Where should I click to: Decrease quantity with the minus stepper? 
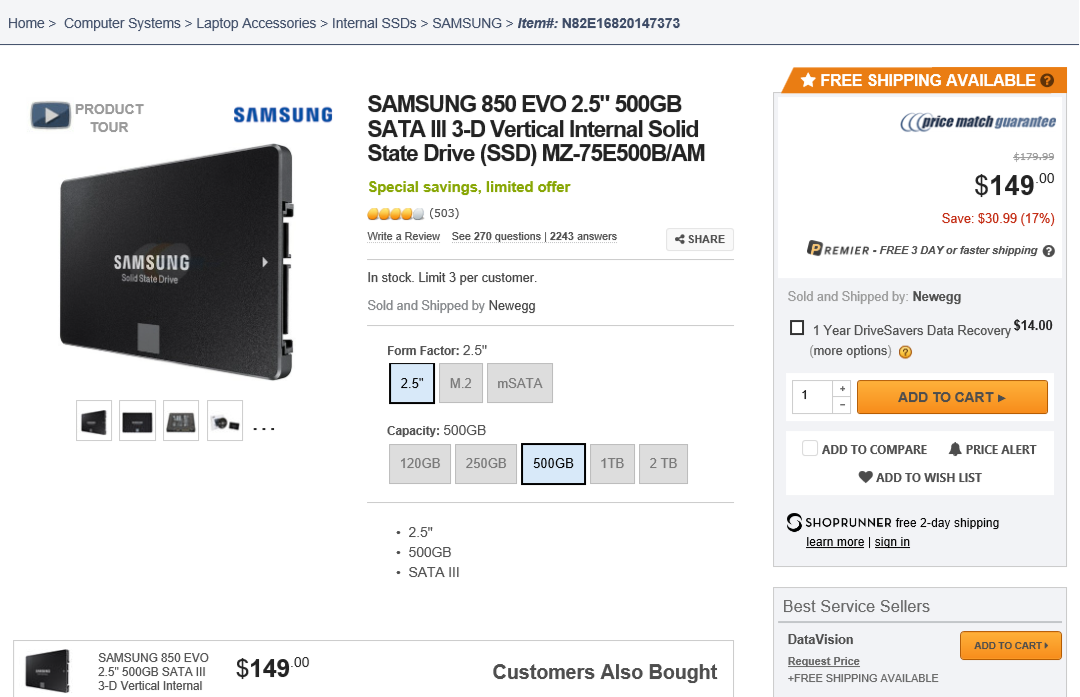[x=842, y=405]
